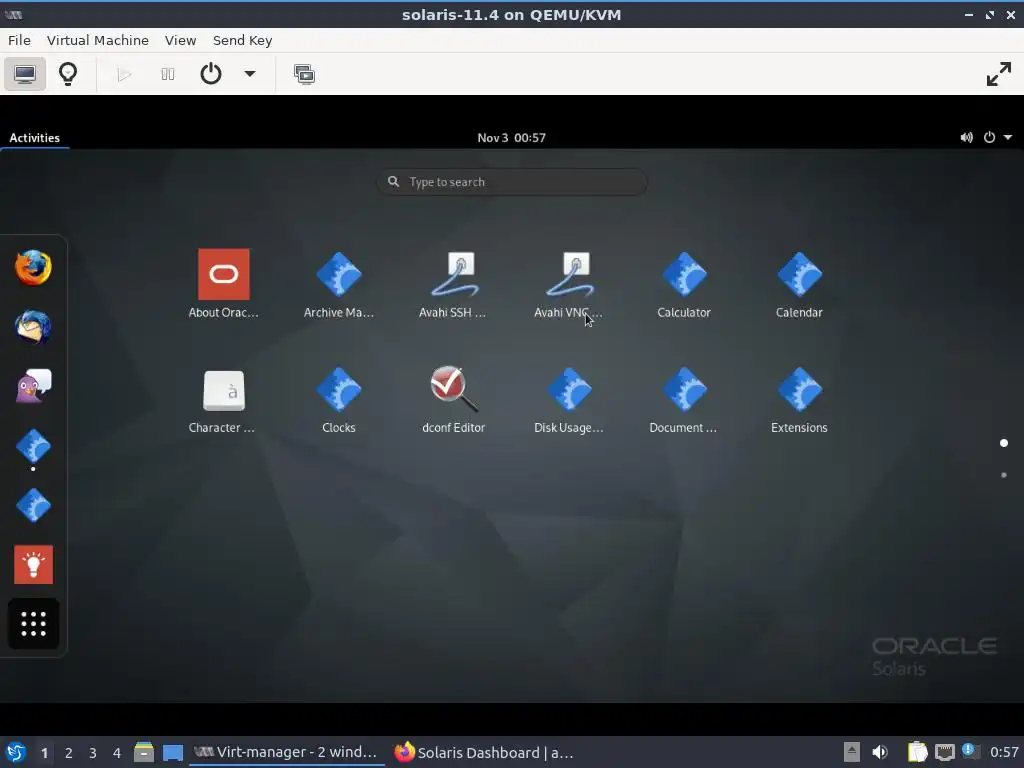Open Avahi SSH Server Browser
This screenshot has width=1024, height=768.
tap(453, 283)
